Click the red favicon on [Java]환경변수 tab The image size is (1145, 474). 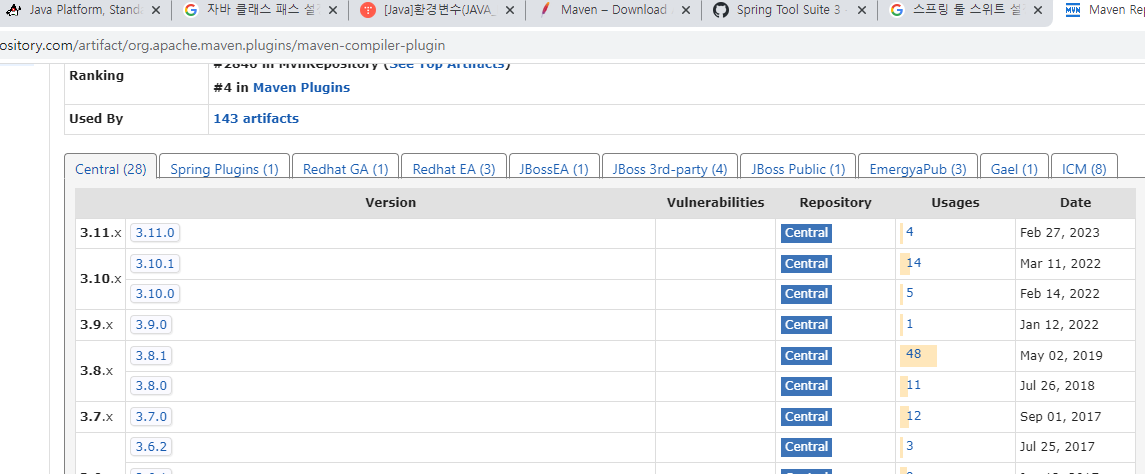[x=367, y=10]
